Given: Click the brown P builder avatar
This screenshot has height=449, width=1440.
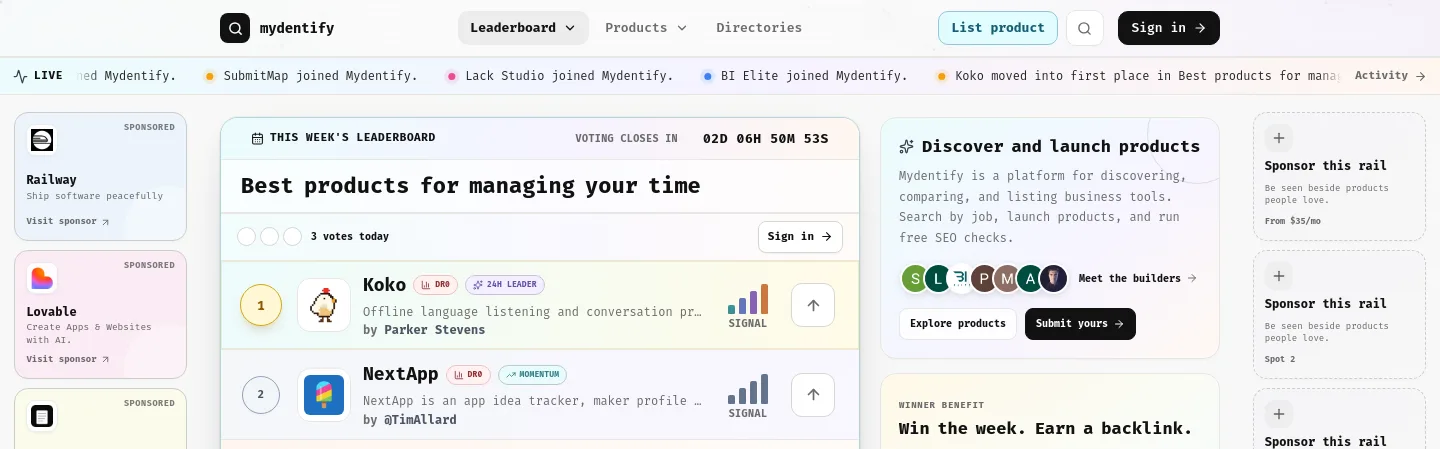Looking at the screenshot, I should [984, 278].
